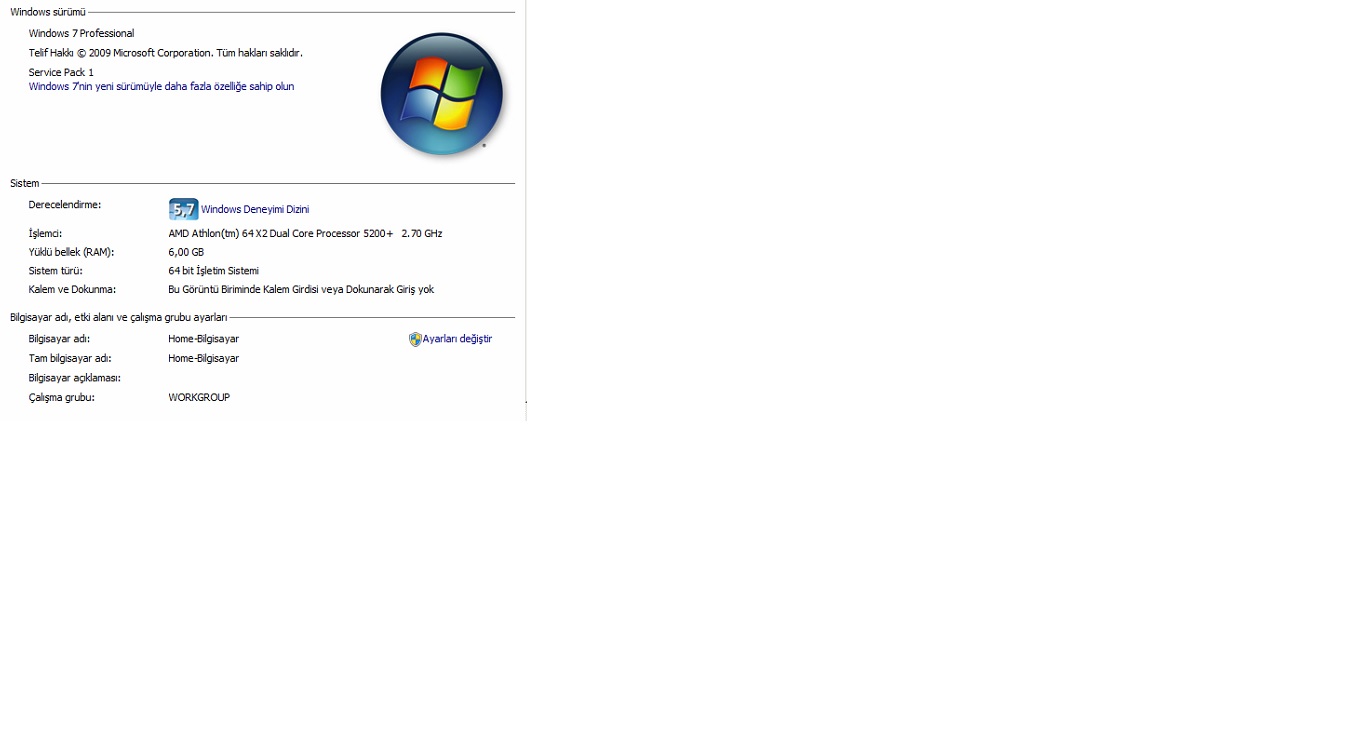Open the Ayarları değiştir link
Image resolution: width=1364 pixels, height=740 pixels.
(457, 339)
